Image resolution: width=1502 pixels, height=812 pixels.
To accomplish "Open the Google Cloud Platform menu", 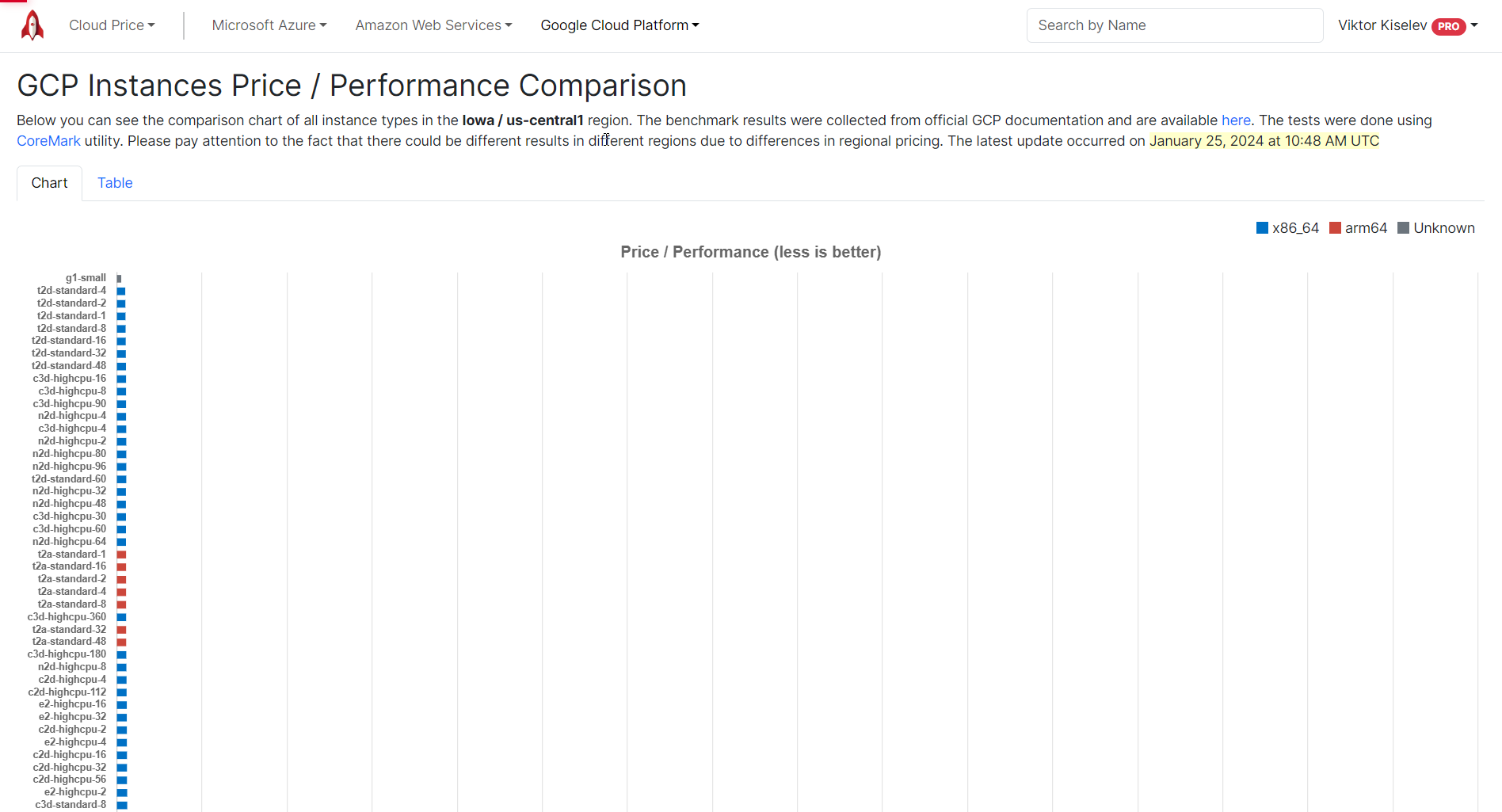I will 619,25.
